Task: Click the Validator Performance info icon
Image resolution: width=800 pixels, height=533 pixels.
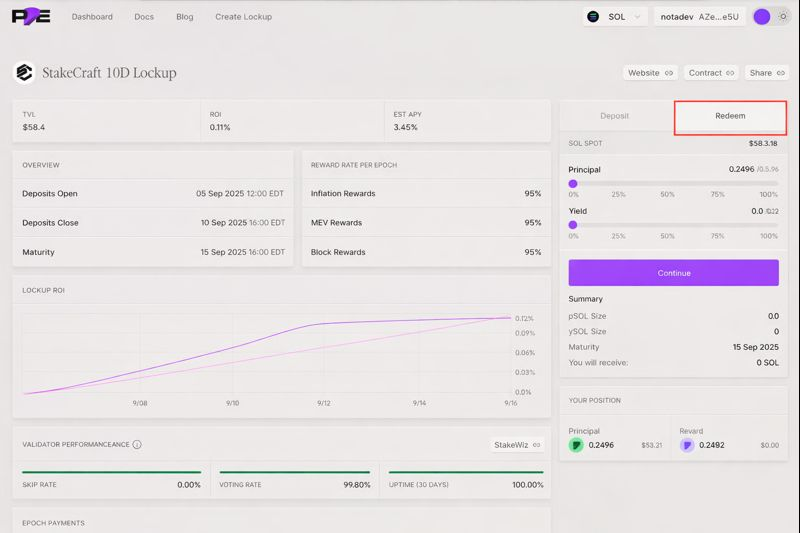Action: point(137,445)
